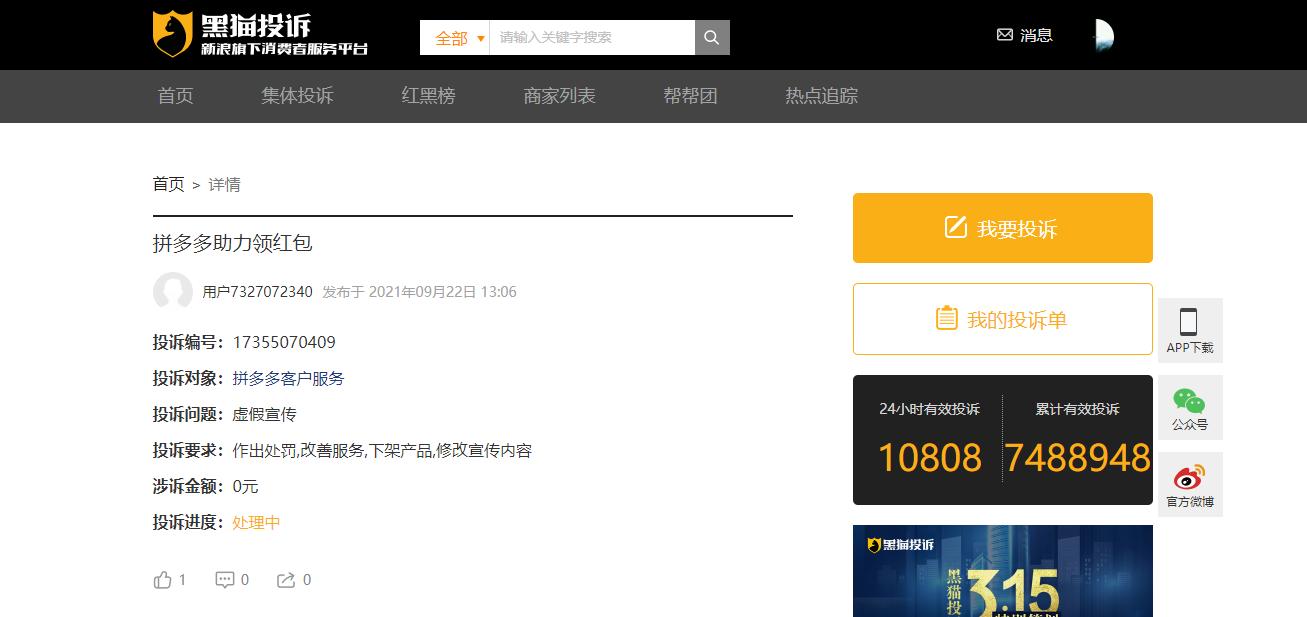Open 我的投诉单 list

pos(1002,319)
